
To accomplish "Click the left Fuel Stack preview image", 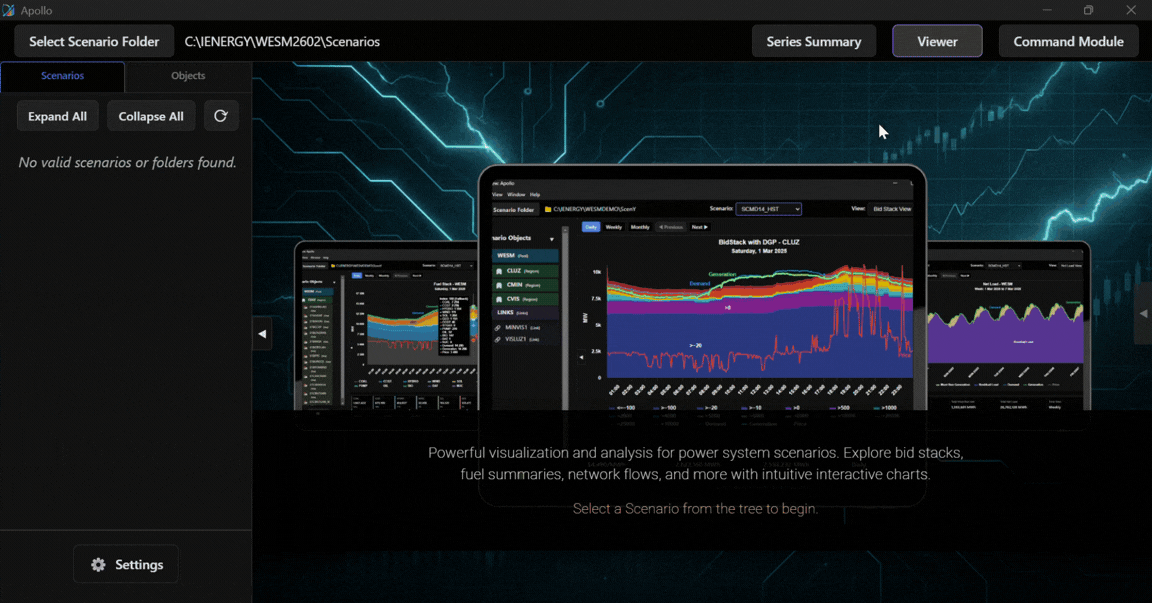I will 385,325.
